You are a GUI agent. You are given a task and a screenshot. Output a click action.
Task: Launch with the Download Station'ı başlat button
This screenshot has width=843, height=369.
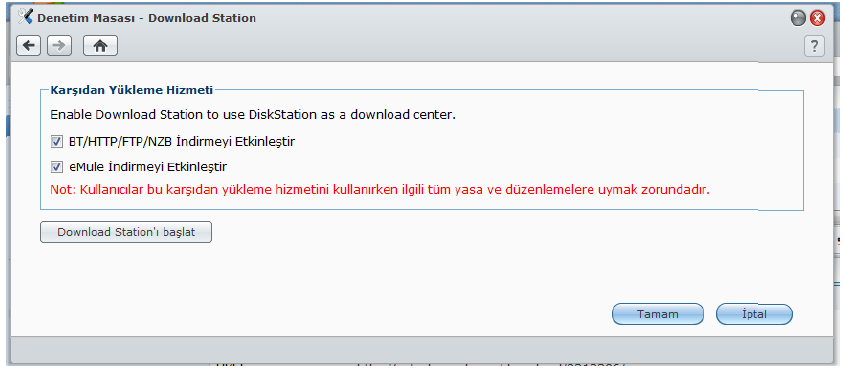pos(126,232)
